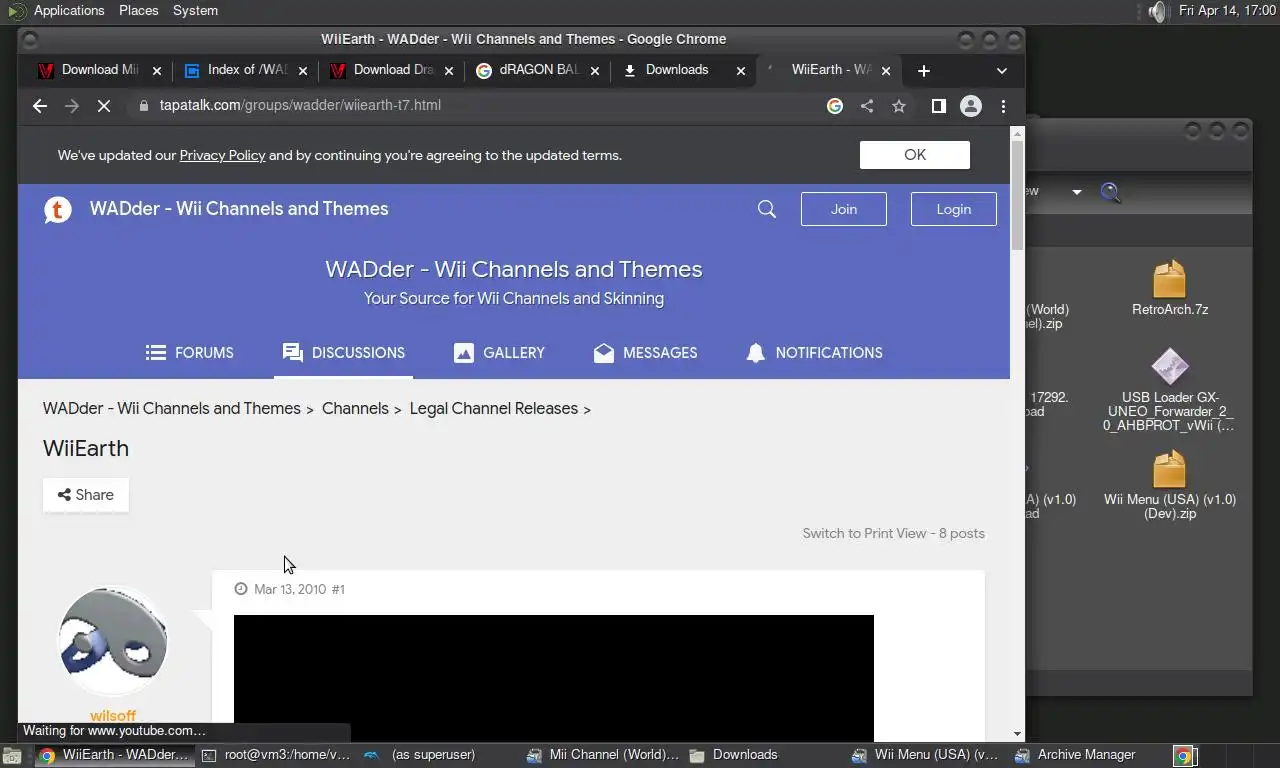Go back using Chrome's back arrow

(x=40, y=106)
